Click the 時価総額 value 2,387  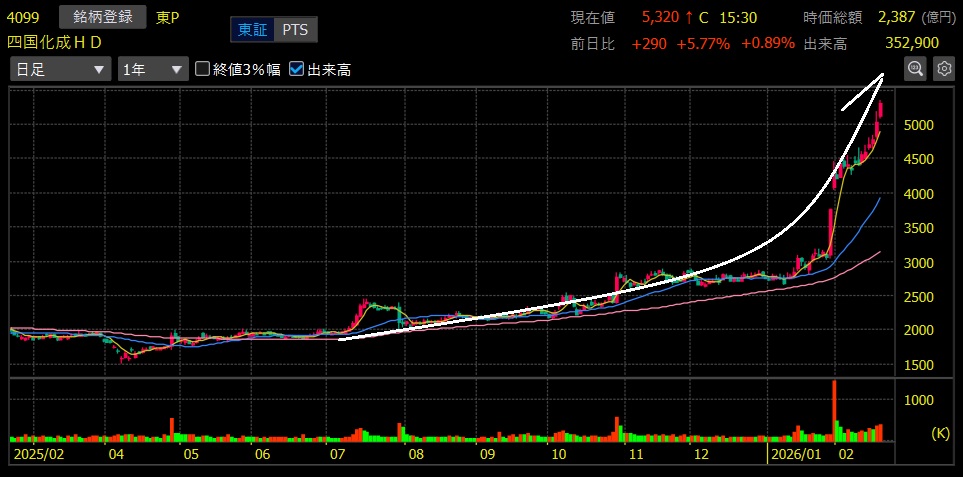(896, 17)
